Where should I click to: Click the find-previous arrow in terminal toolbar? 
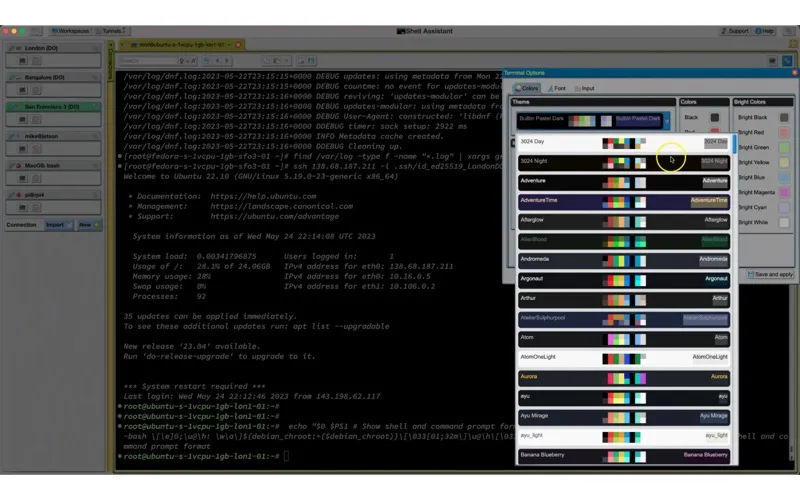pyautogui.click(x=218, y=61)
